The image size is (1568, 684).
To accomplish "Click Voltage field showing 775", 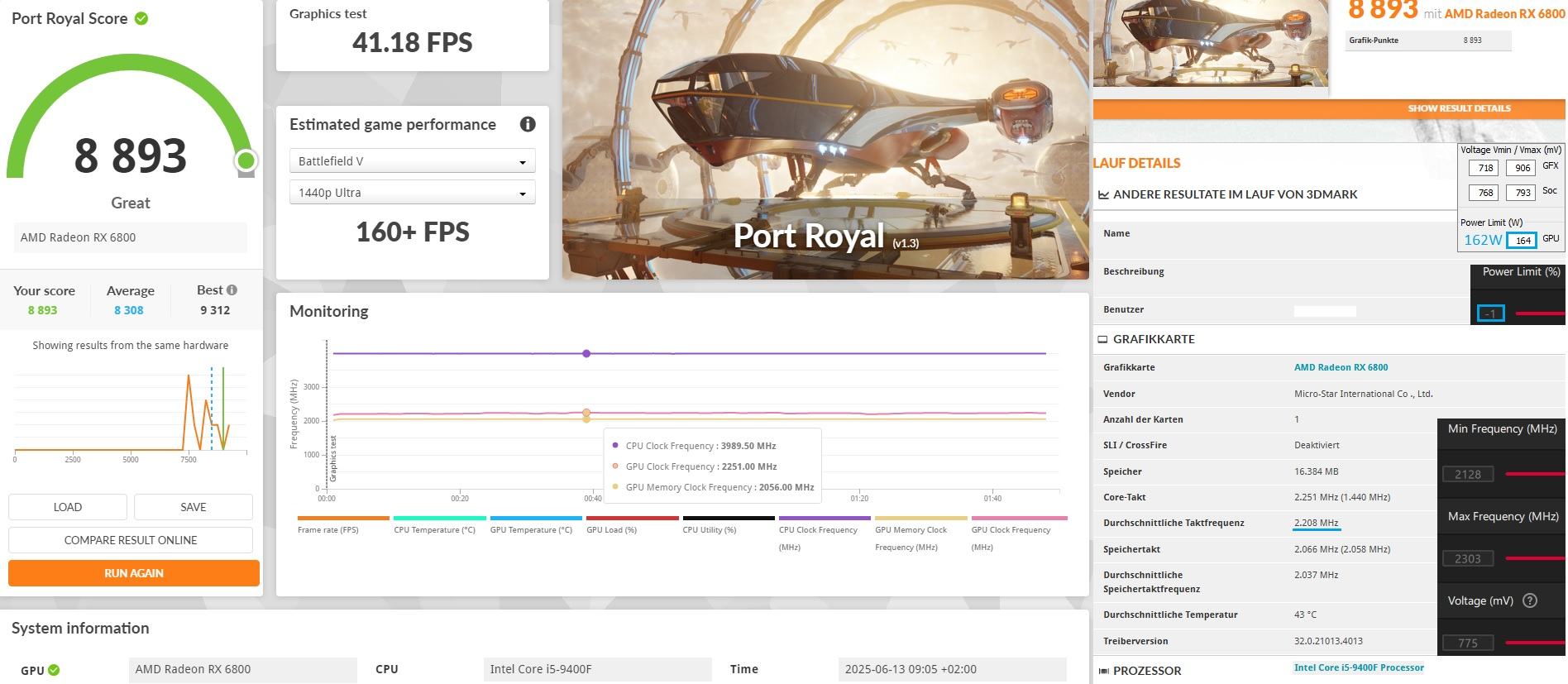I will click(x=1468, y=643).
